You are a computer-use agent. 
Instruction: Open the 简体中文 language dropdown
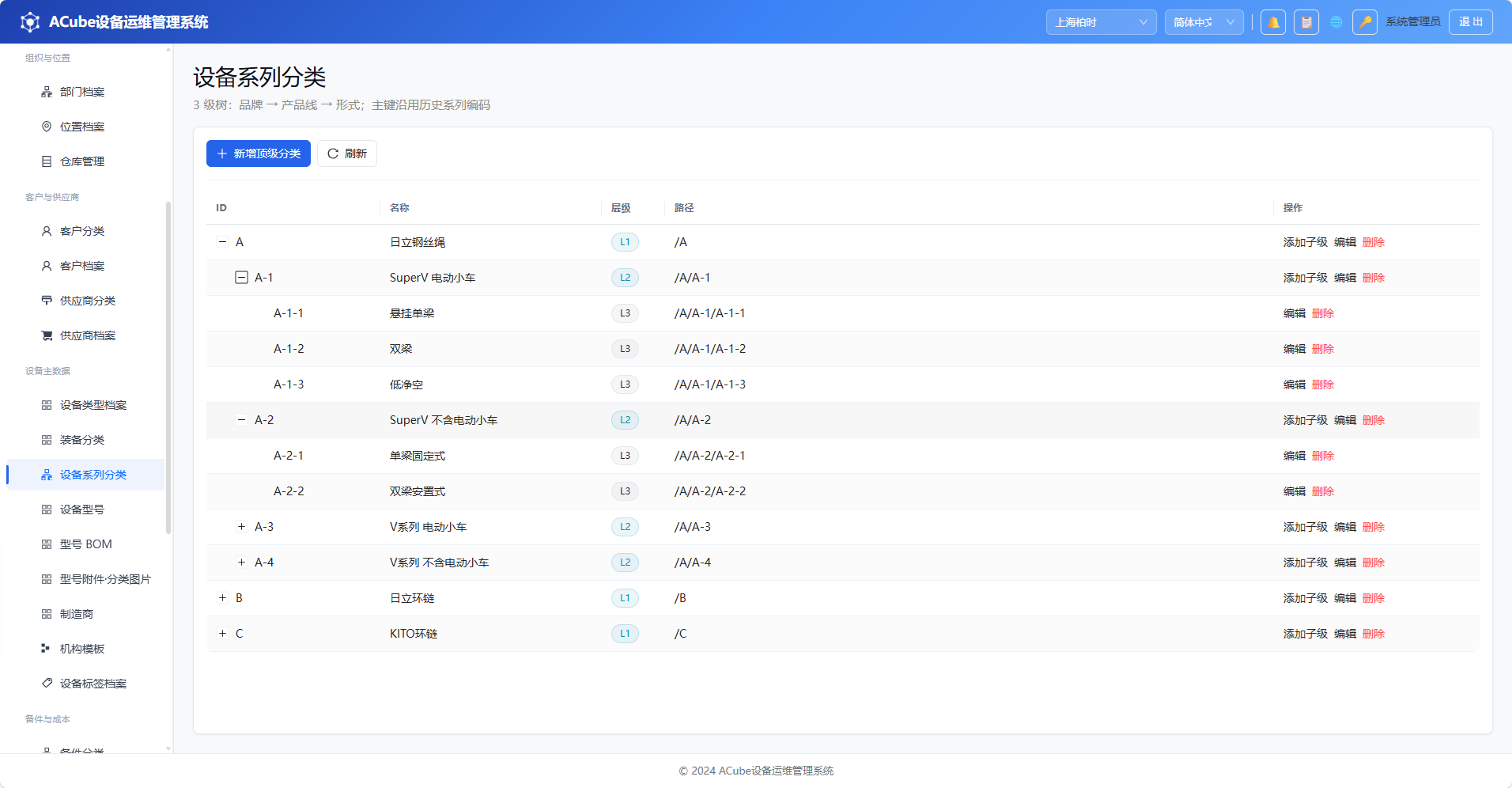1204,22
